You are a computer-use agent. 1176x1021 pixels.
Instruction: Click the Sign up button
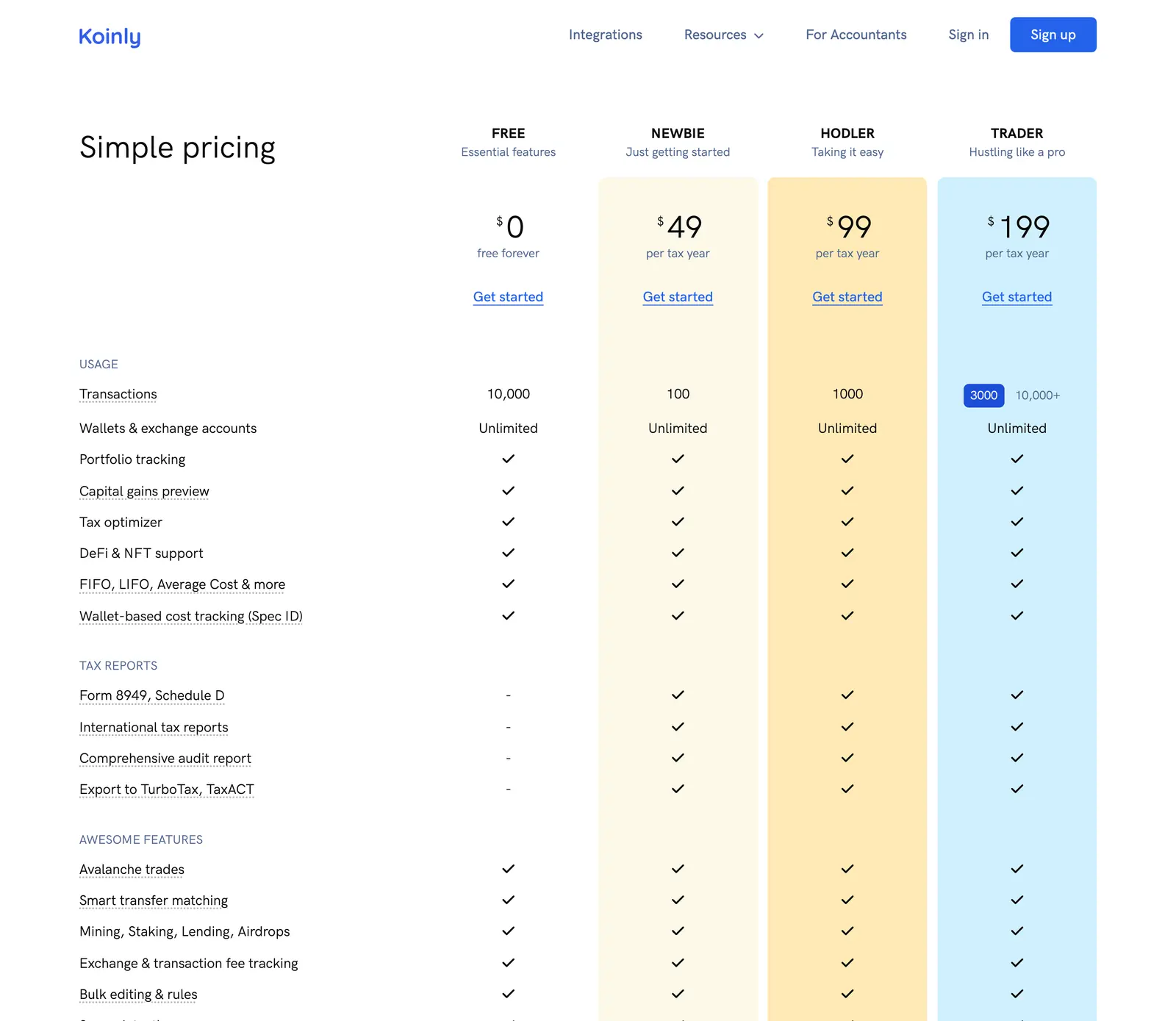(1053, 35)
